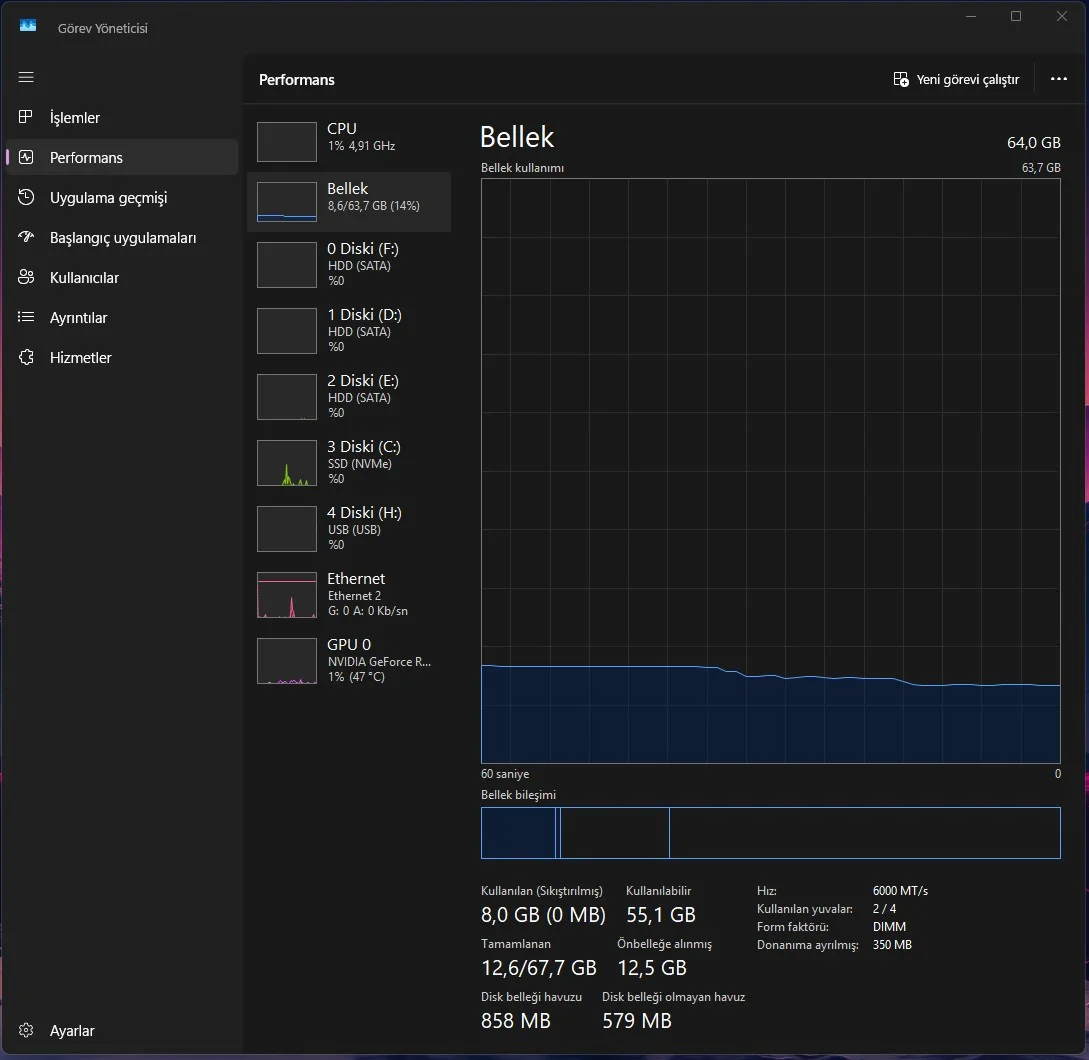Image resolution: width=1089 pixels, height=1060 pixels.
Task: Select 0 Diski (F:) HDD
Action: tap(348, 264)
